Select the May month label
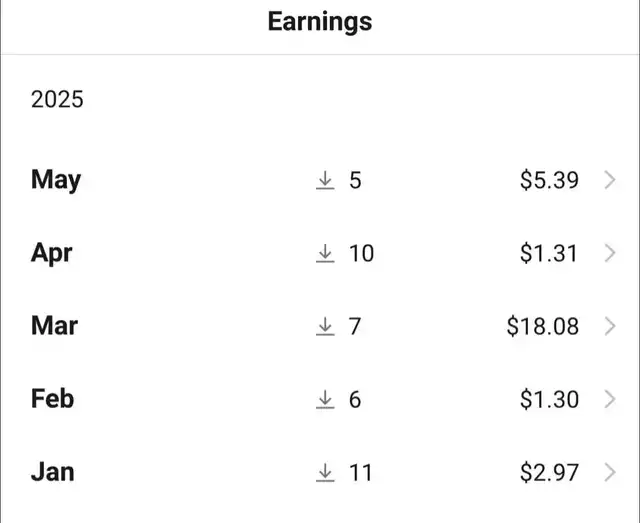 click(56, 181)
